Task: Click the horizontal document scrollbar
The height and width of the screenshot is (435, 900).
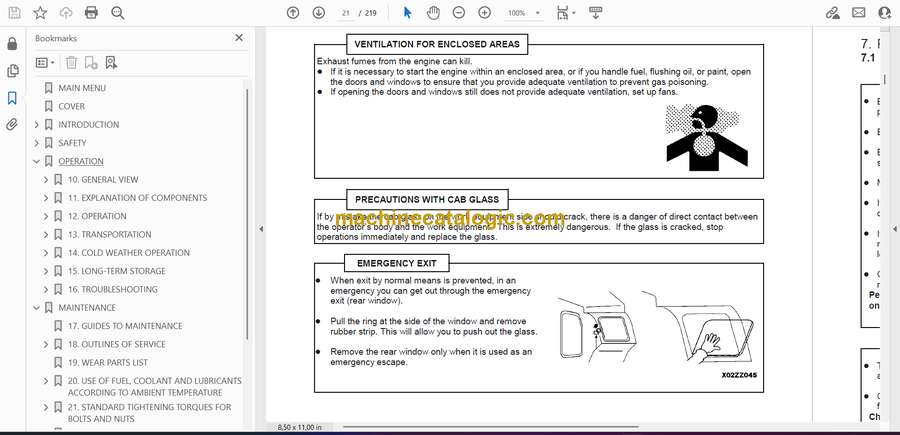Action: point(491,427)
